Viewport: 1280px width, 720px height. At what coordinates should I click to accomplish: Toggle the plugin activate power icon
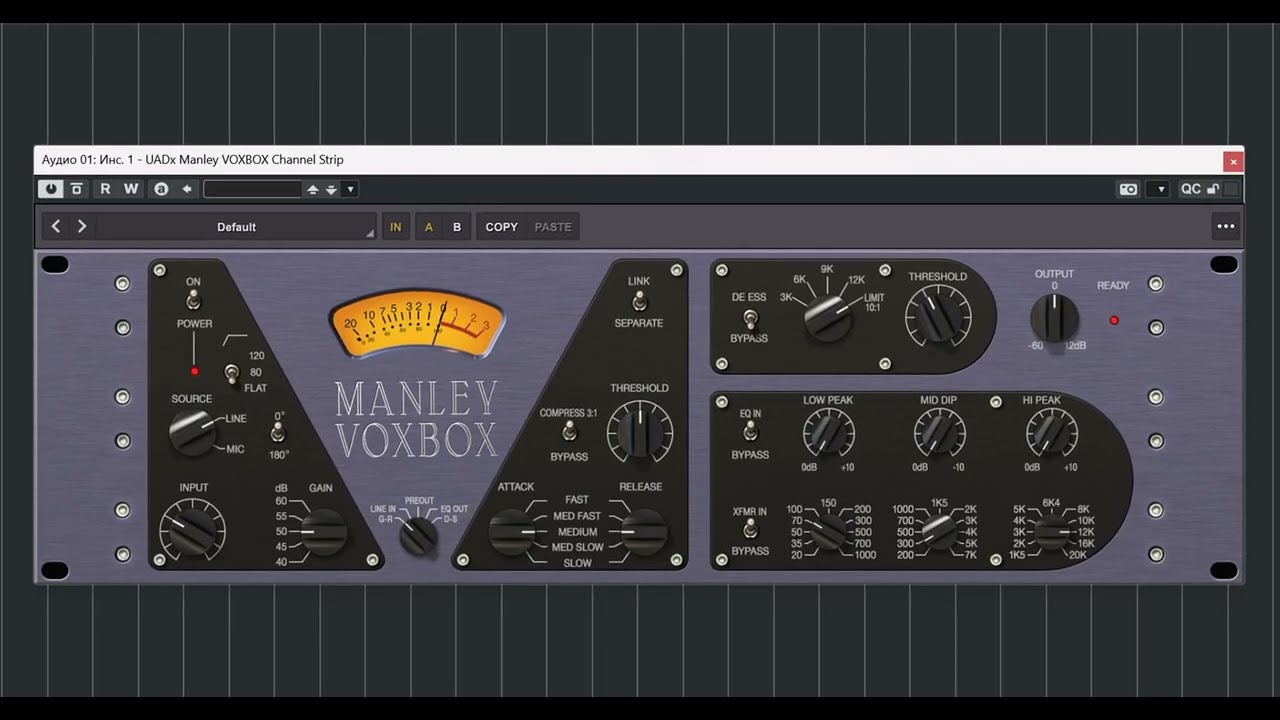point(50,189)
